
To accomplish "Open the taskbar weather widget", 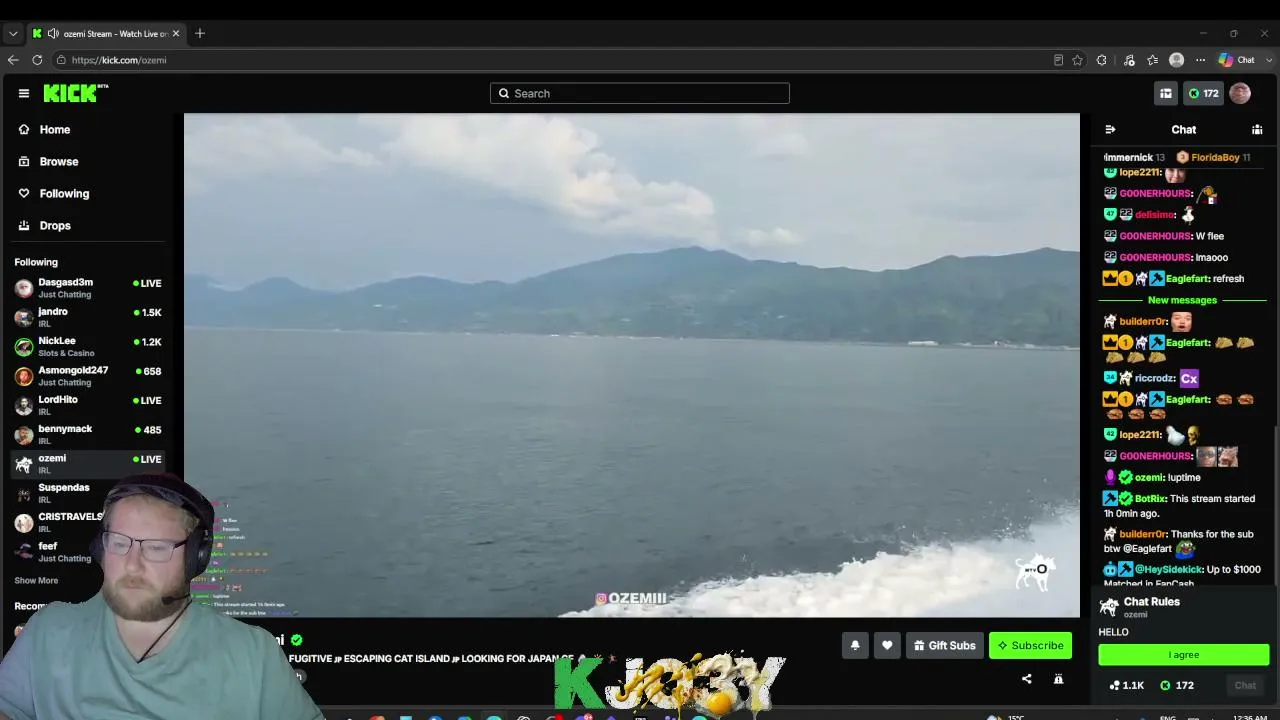I will (1005, 717).
